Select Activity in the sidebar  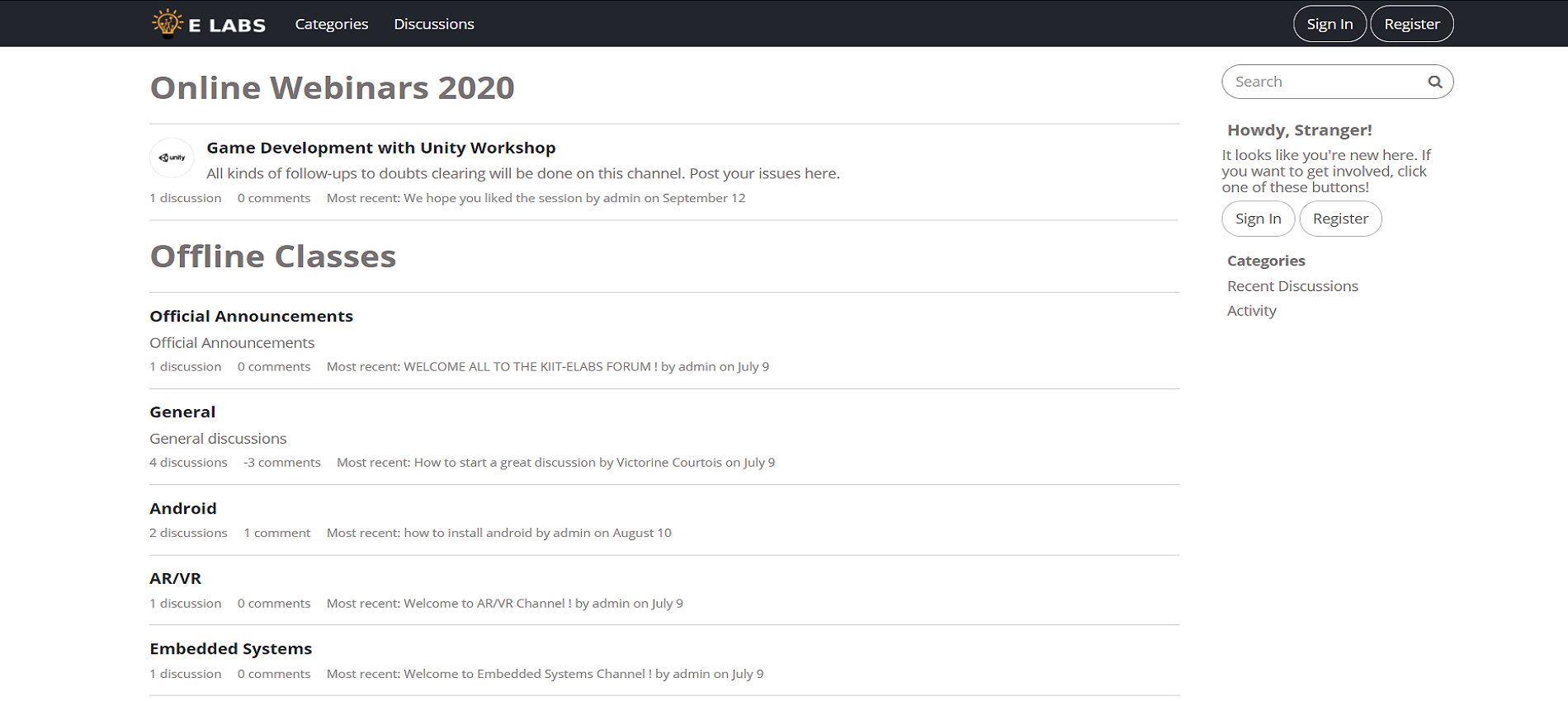click(1251, 311)
